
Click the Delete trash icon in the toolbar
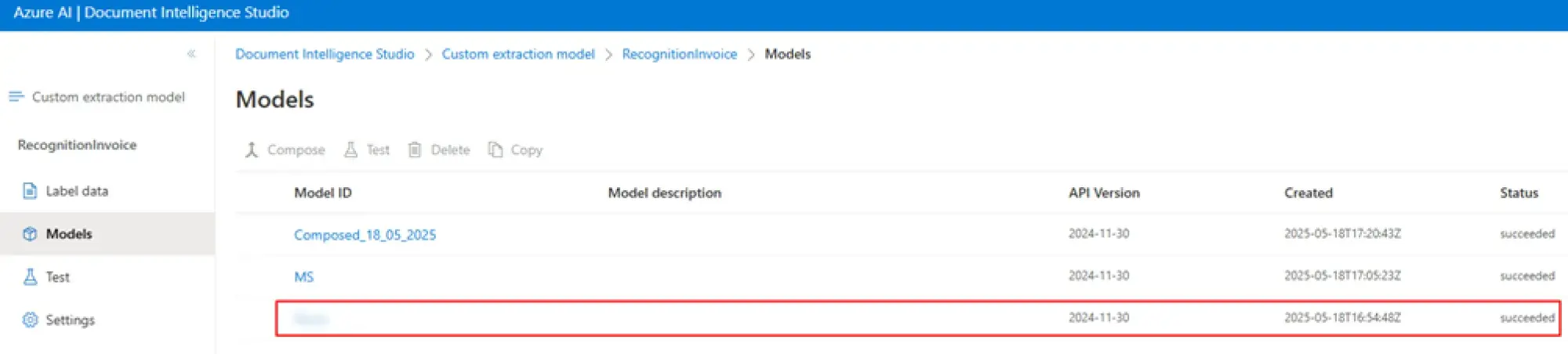(415, 150)
